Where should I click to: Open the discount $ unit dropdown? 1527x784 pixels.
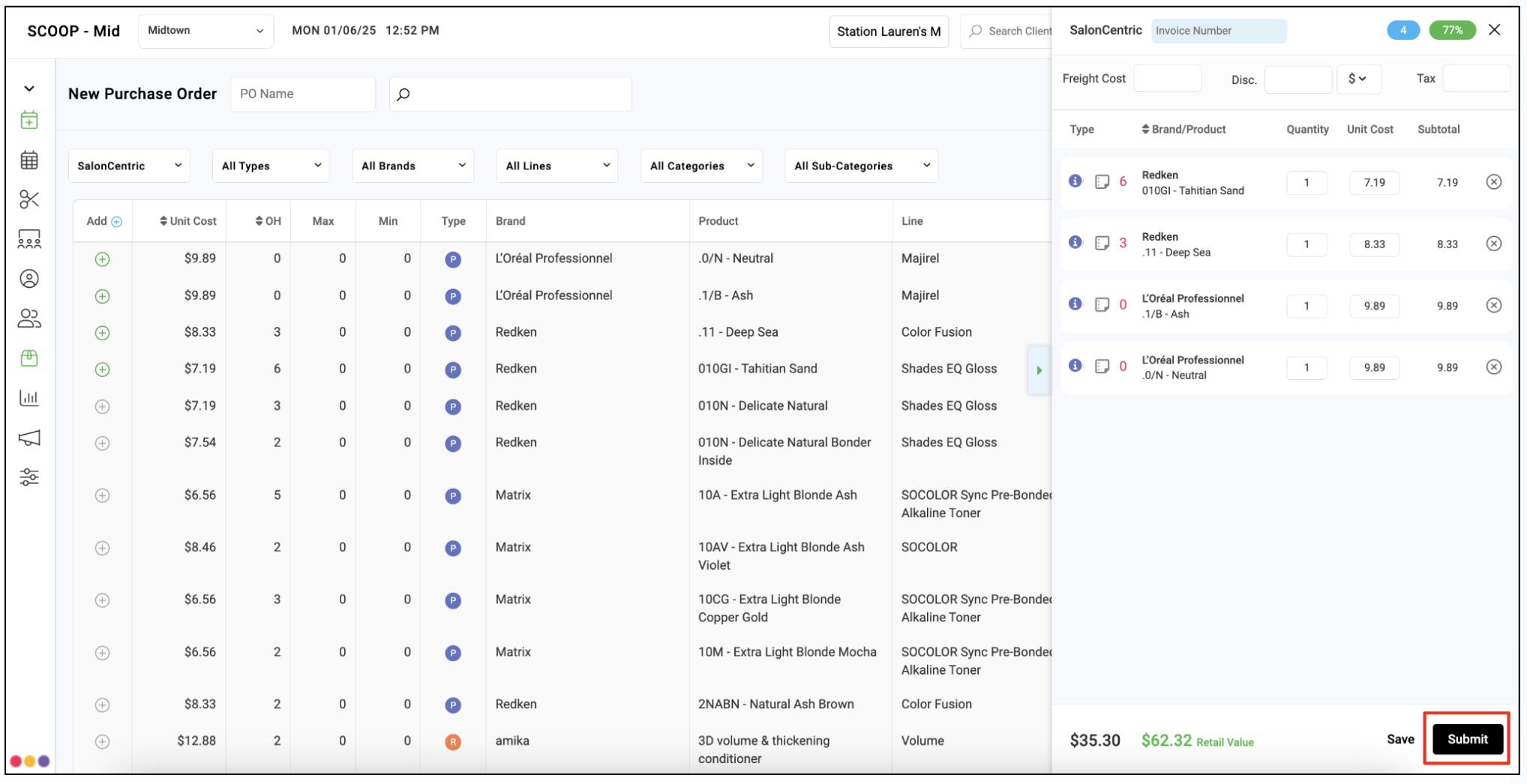click(1359, 79)
